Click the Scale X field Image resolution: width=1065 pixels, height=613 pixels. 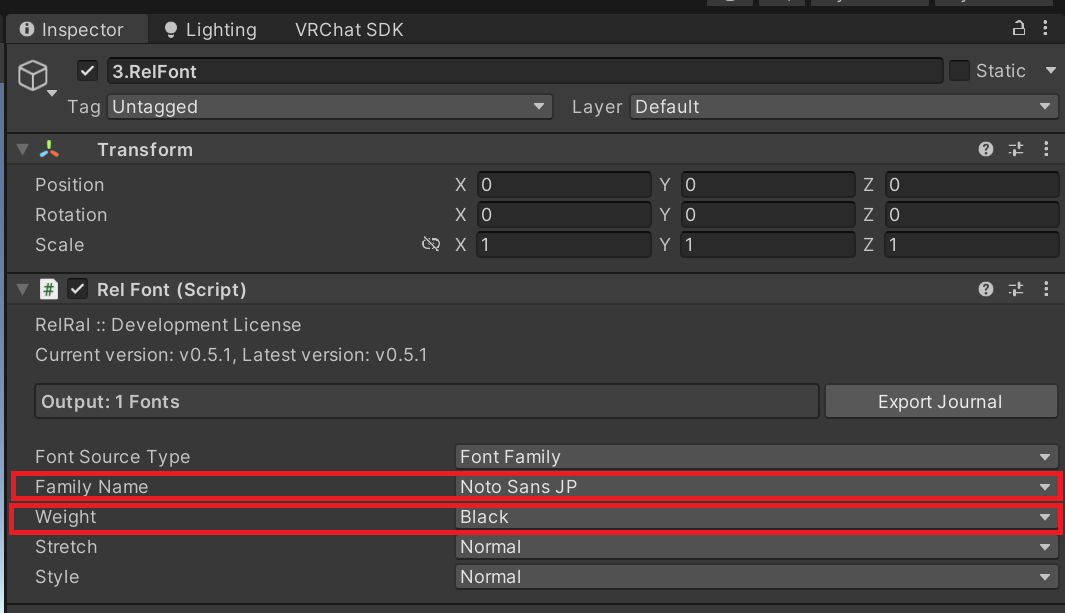tap(564, 244)
